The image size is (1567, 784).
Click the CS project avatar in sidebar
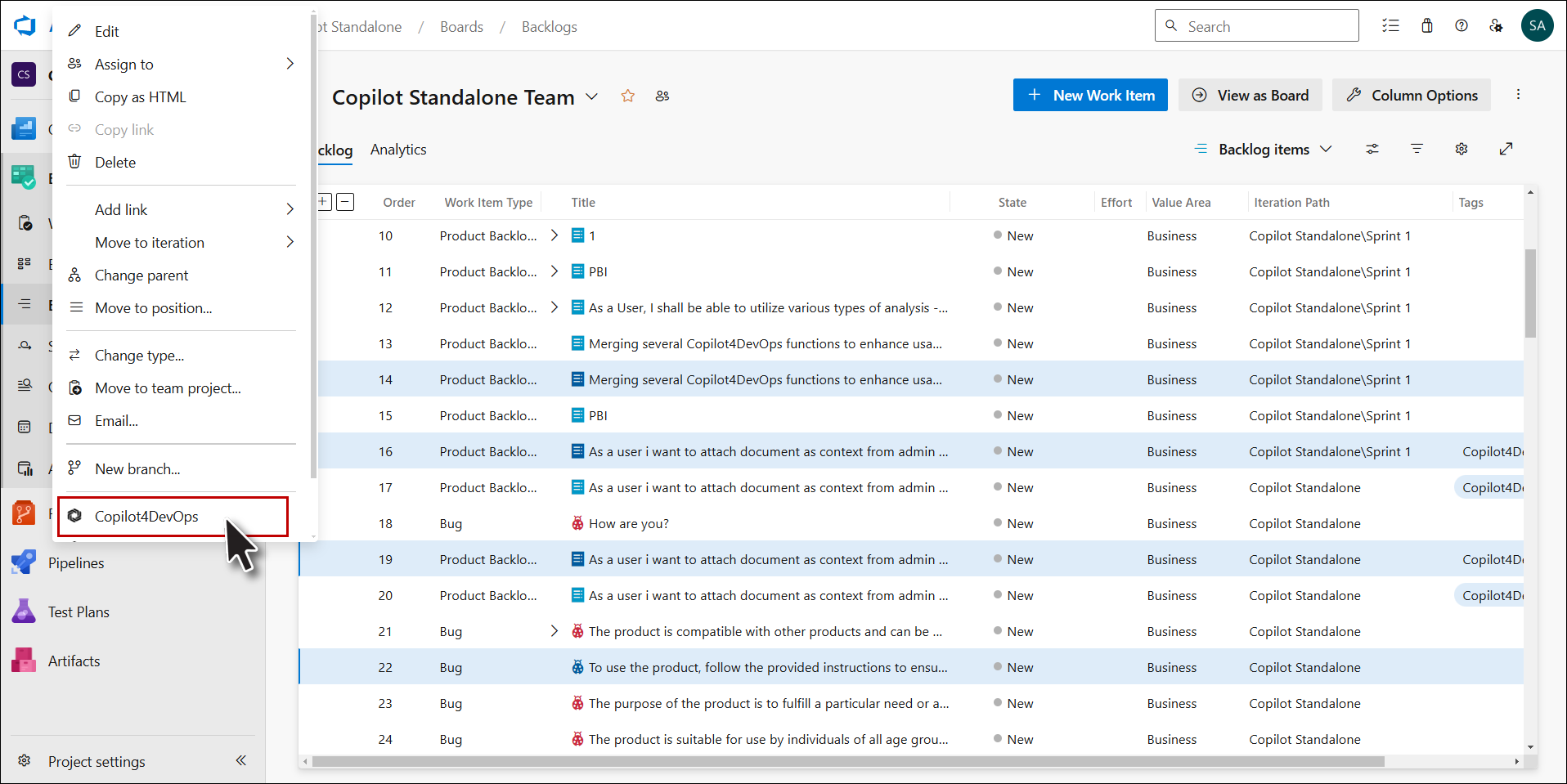[24, 74]
